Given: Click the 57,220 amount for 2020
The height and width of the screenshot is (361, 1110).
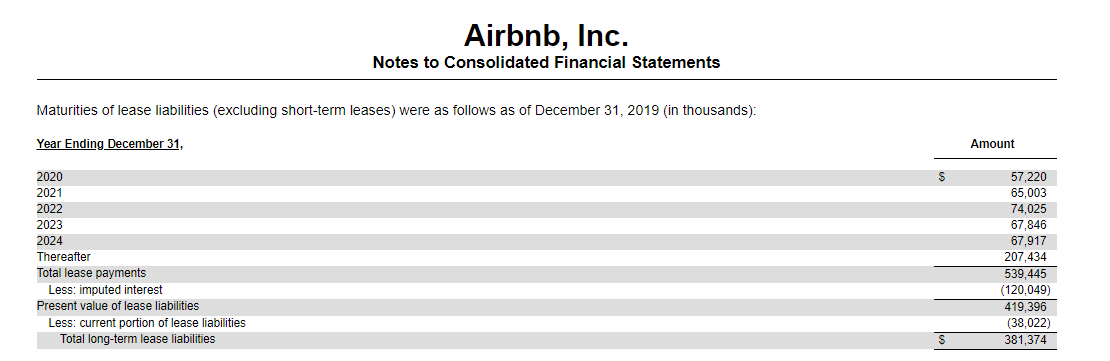Looking at the screenshot, I should (x=1028, y=177).
